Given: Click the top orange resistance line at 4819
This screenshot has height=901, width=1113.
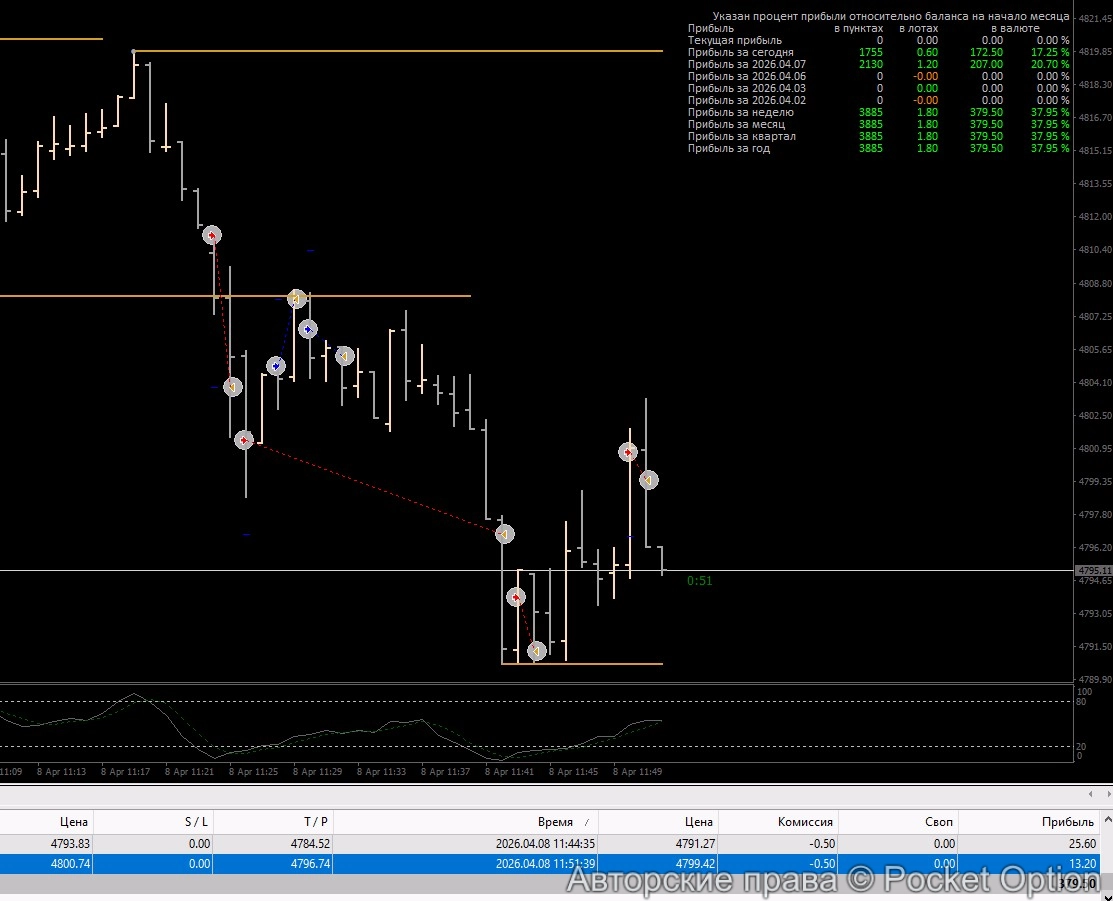Looking at the screenshot, I should [400, 50].
